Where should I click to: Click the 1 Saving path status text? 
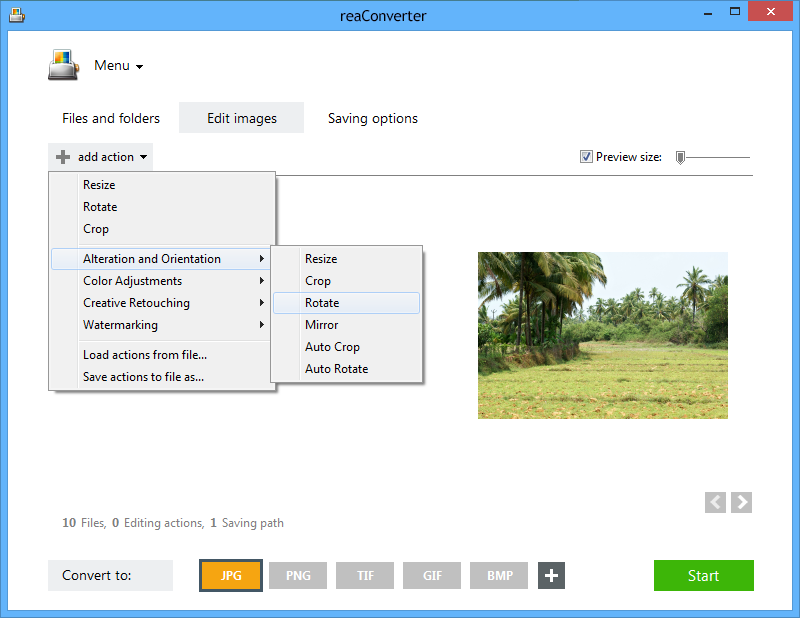(x=247, y=523)
